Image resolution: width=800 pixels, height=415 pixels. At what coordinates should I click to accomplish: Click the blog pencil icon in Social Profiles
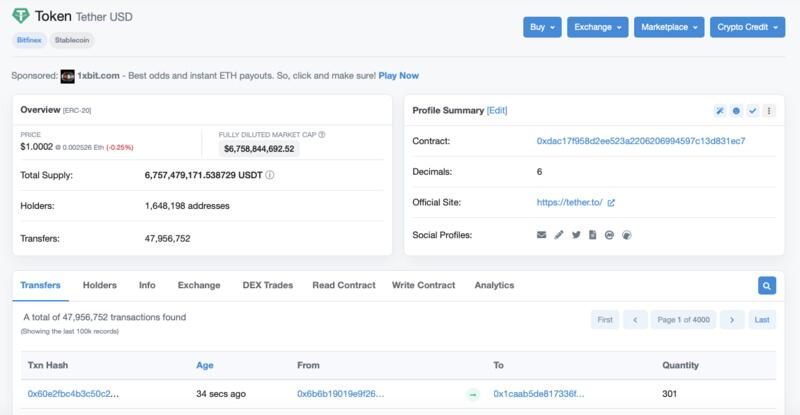point(559,235)
